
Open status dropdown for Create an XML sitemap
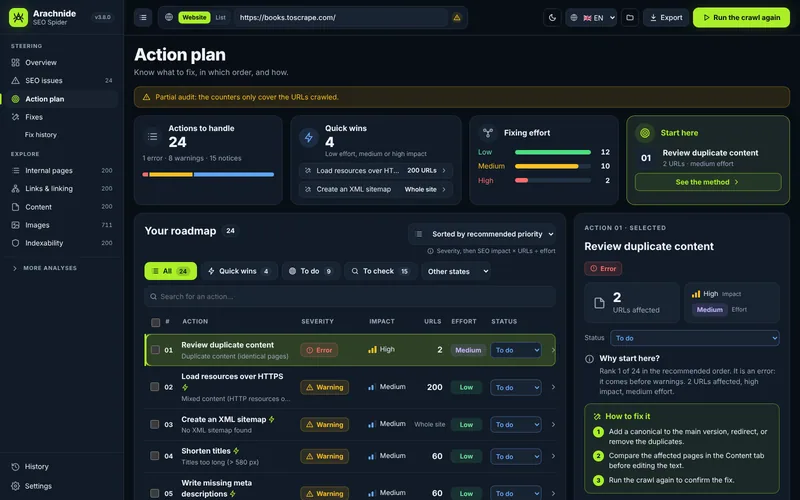tap(516, 424)
